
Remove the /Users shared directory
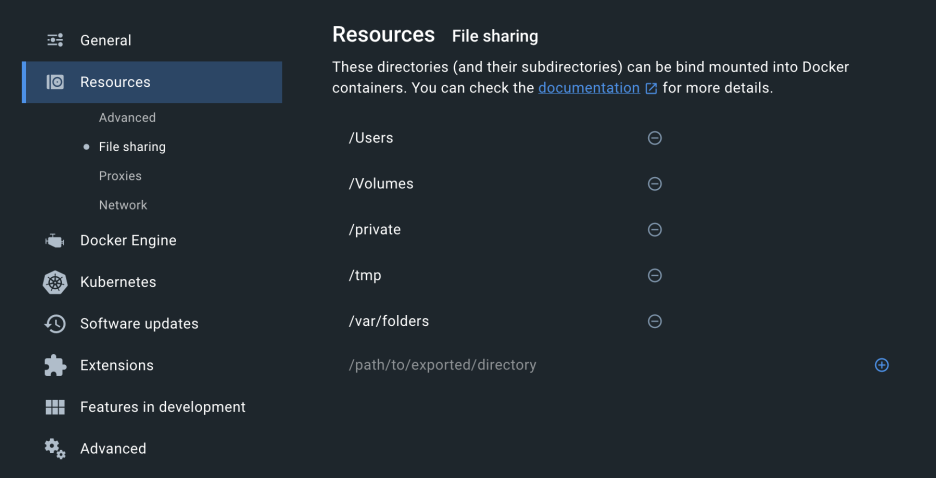tap(655, 138)
